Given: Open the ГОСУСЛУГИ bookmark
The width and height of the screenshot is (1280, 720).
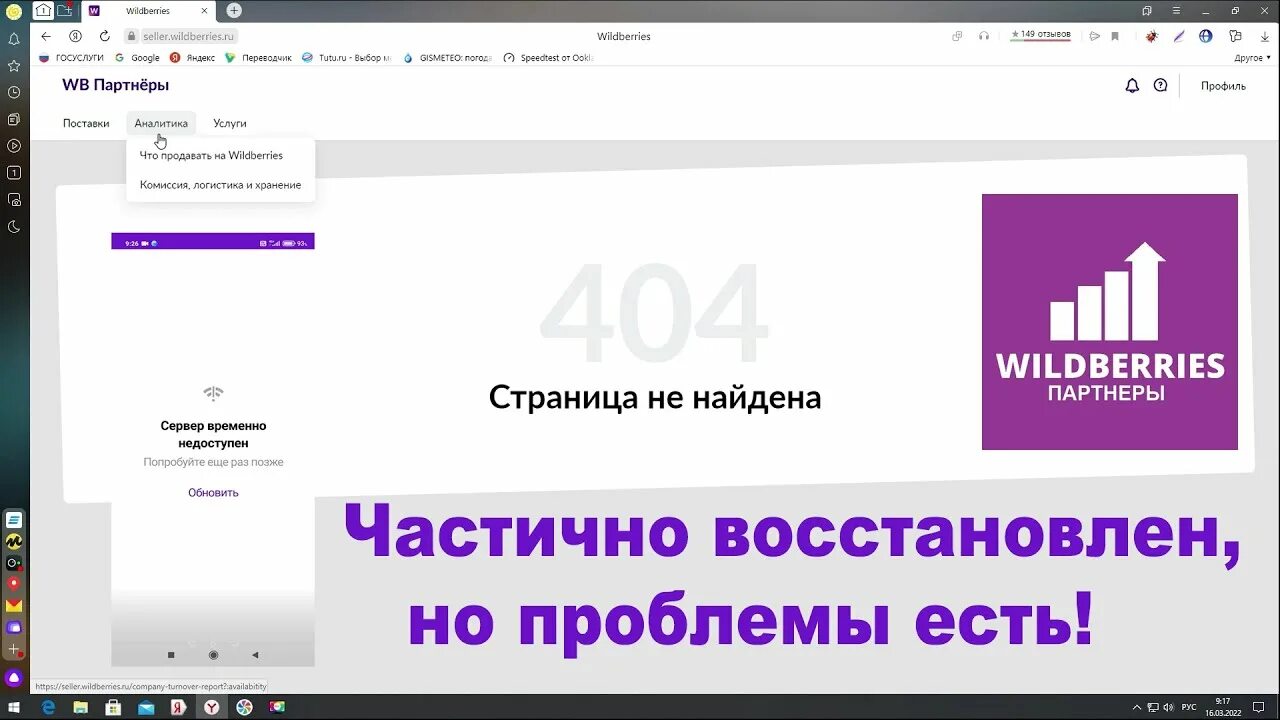Looking at the screenshot, I should click(71, 58).
